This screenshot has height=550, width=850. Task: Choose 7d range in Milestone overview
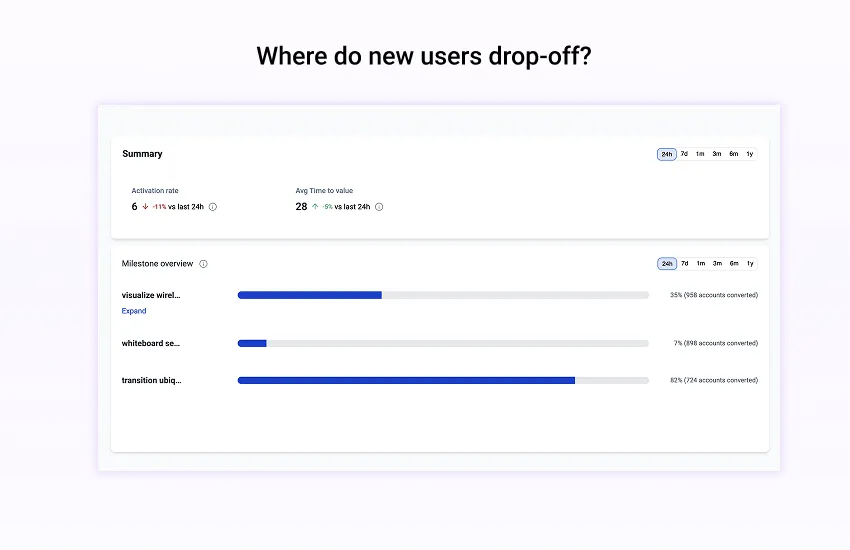pos(685,263)
